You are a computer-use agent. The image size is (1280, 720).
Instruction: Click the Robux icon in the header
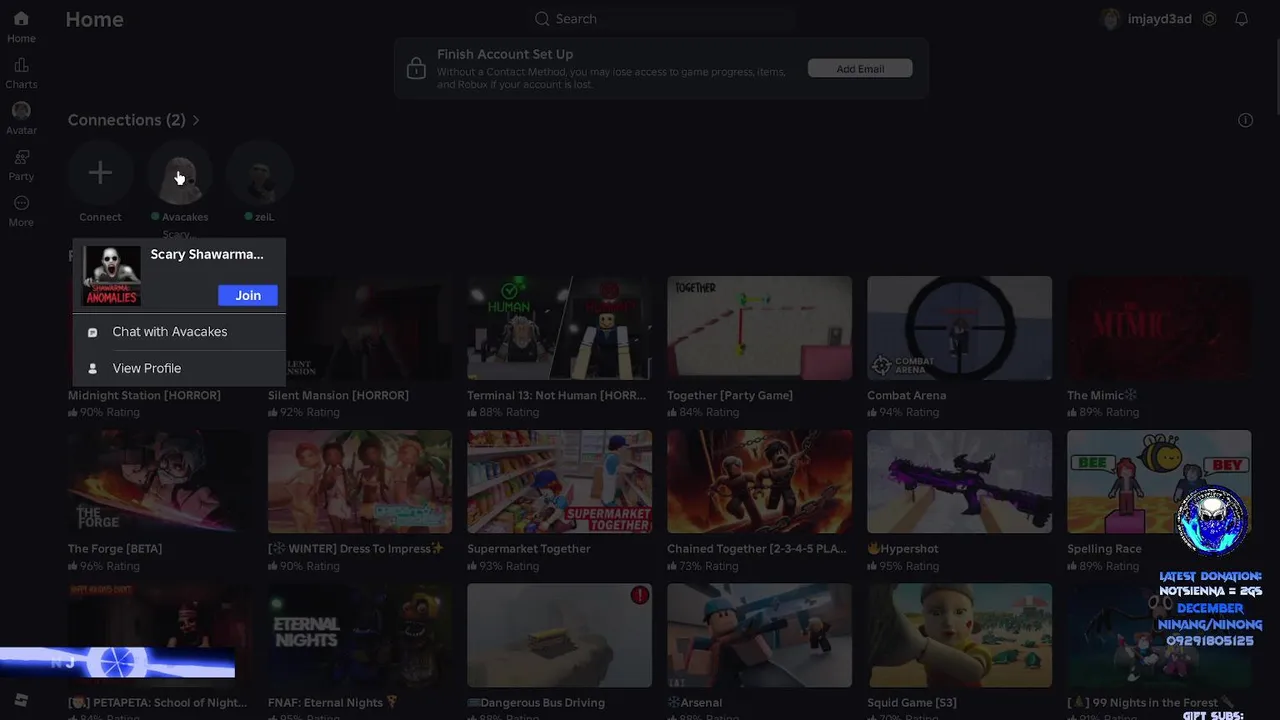(1210, 19)
